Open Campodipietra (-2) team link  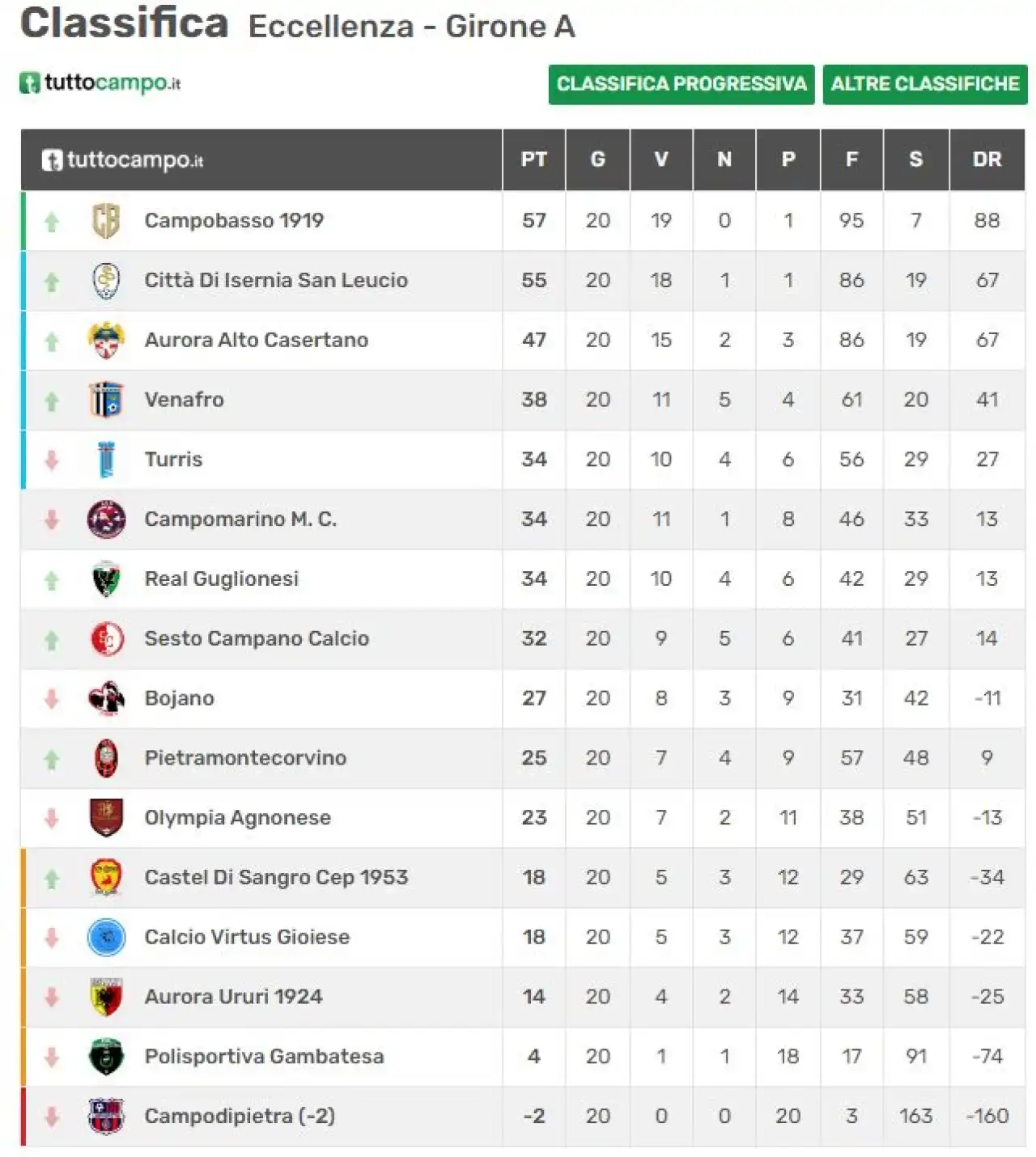(x=240, y=1117)
